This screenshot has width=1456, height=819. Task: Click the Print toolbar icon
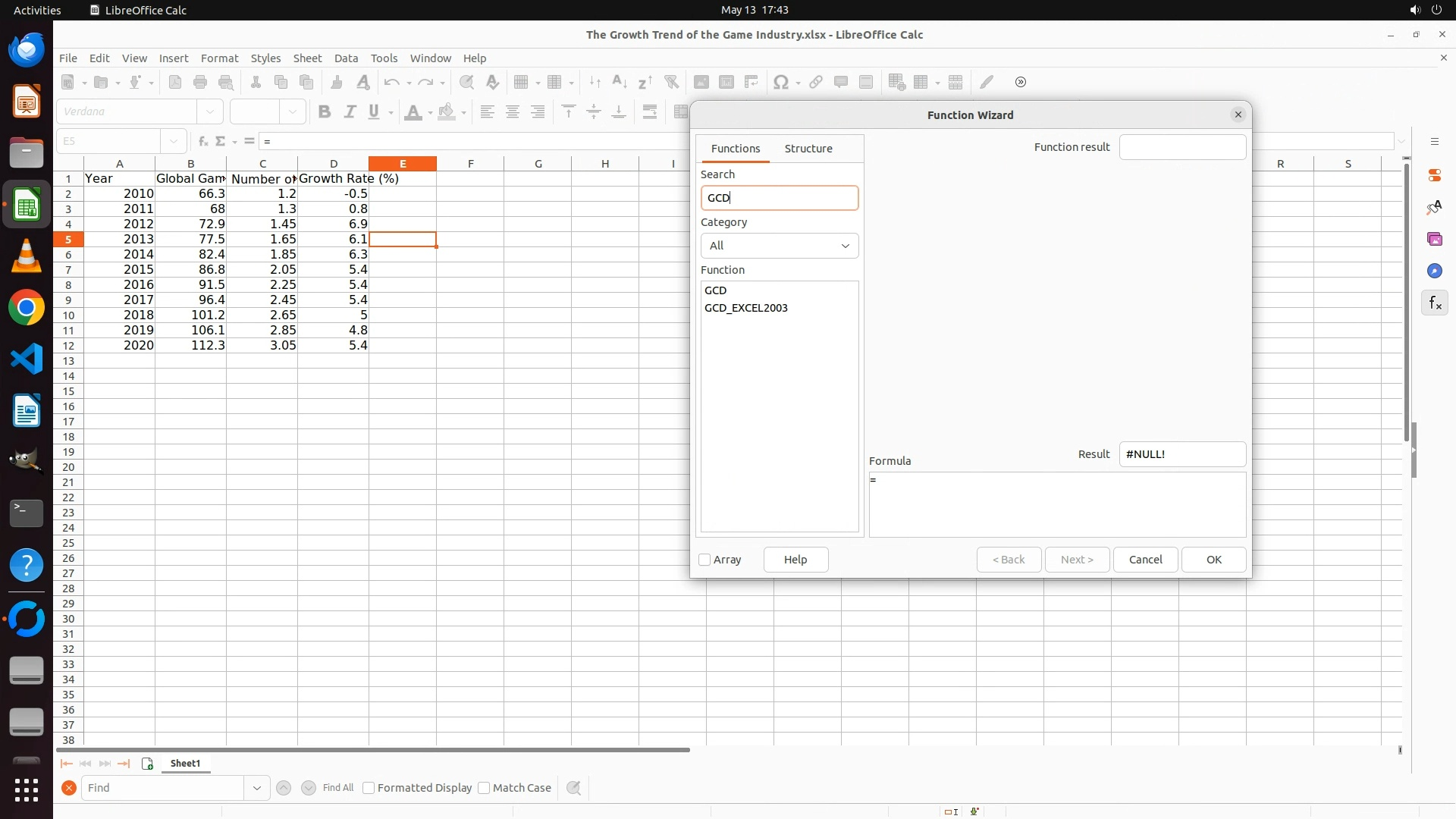coord(200,82)
